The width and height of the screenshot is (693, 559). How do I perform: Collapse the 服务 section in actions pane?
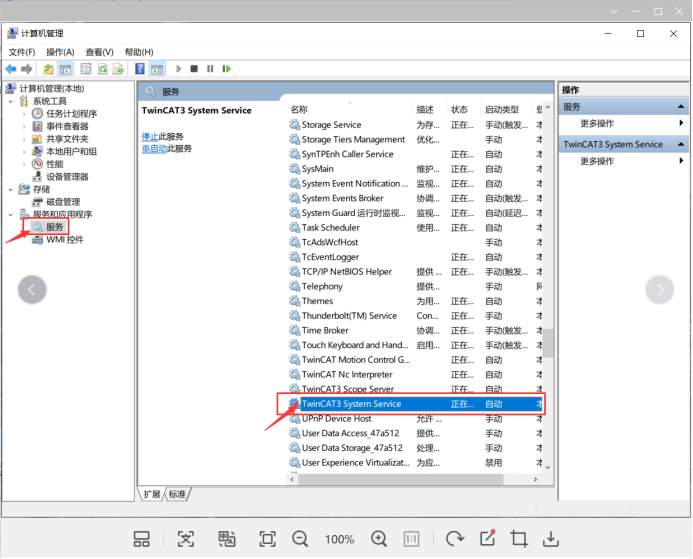pyautogui.click(x=681, y=107)
